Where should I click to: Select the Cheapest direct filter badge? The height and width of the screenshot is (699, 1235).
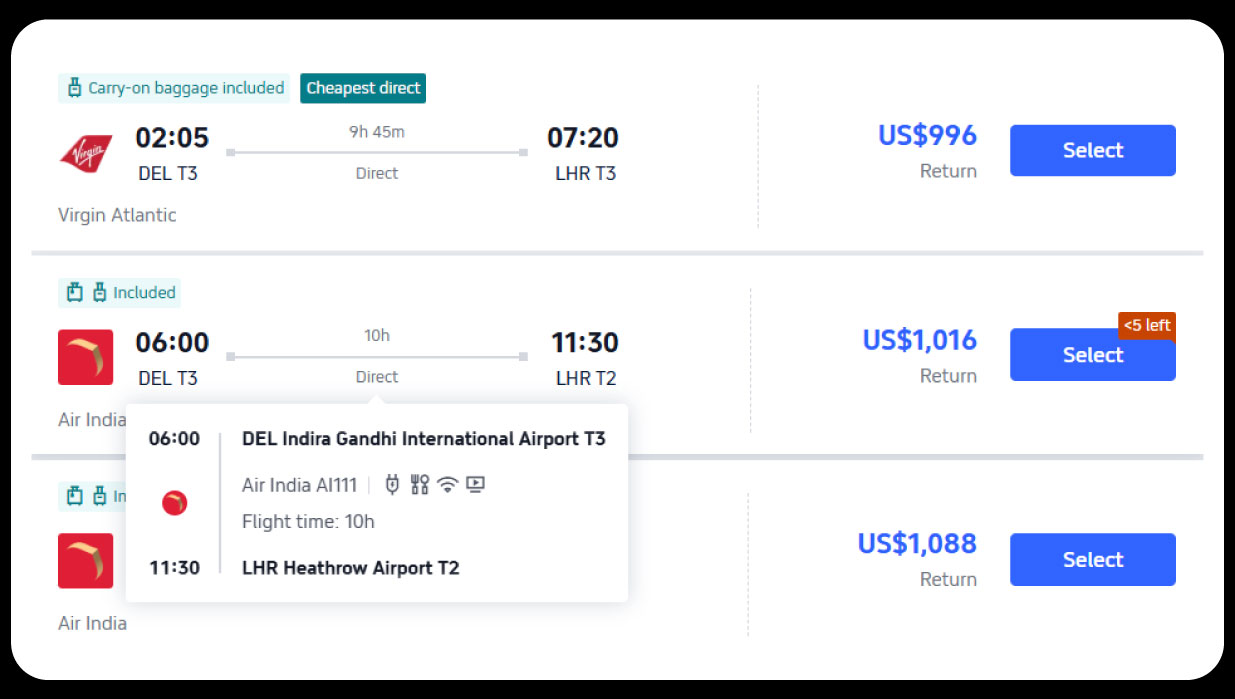pos(363,88)
